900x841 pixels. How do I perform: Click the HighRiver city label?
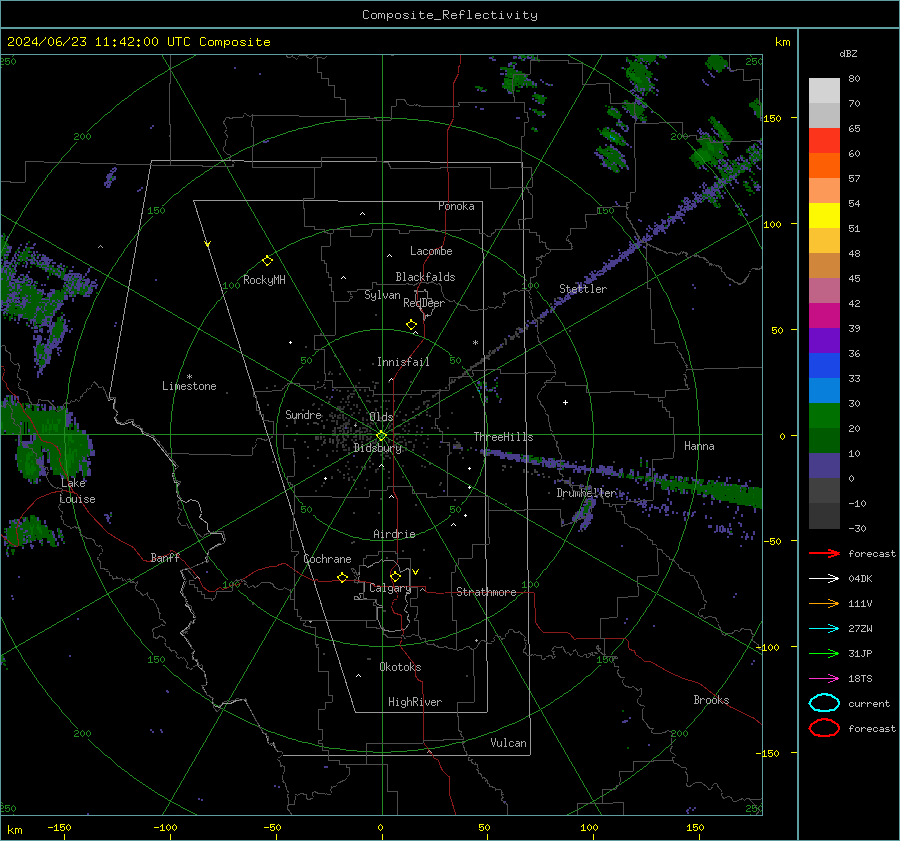[x=415, y=702]
